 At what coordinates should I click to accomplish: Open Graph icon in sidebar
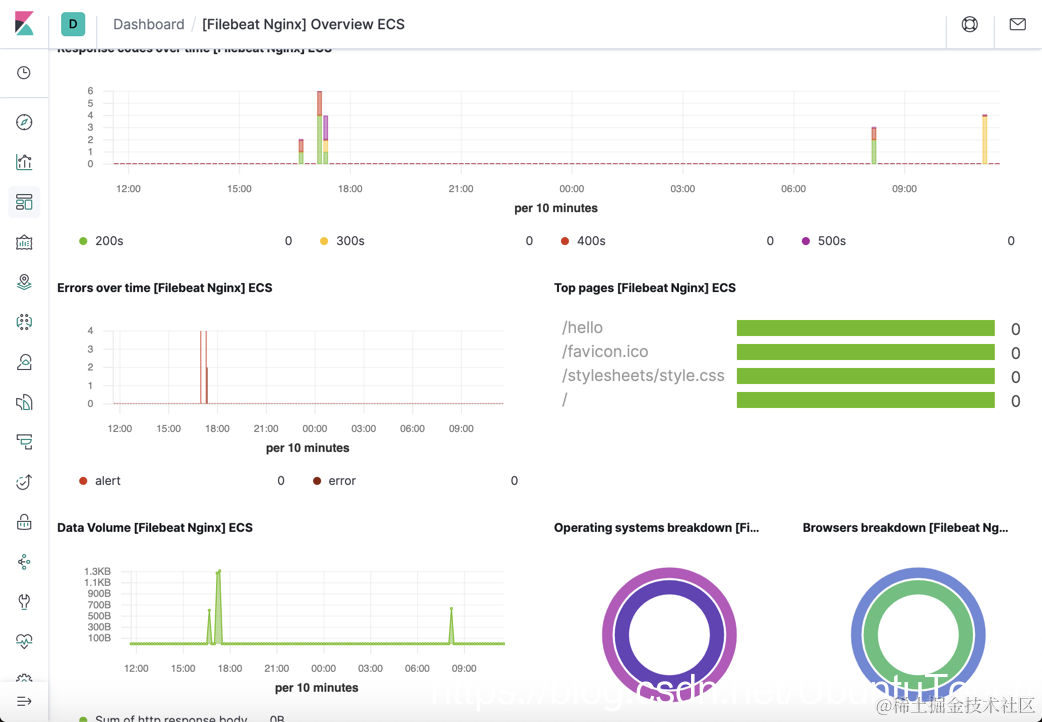click(24, 562)
